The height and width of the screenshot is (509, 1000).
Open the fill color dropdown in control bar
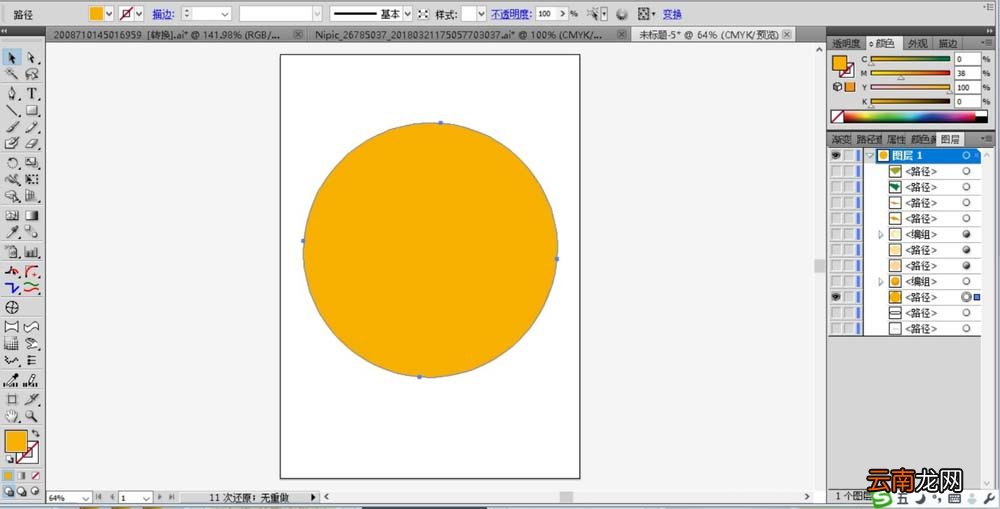pos(109,13)
